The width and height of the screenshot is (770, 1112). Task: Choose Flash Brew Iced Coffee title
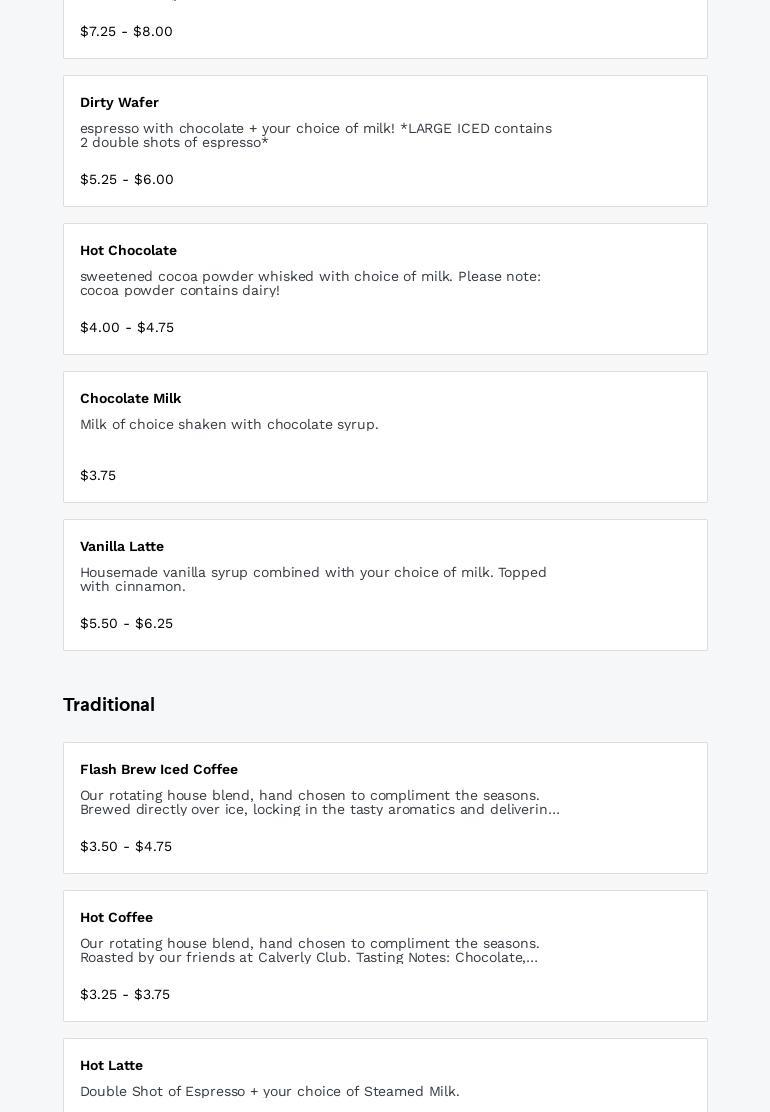point(159,769)
